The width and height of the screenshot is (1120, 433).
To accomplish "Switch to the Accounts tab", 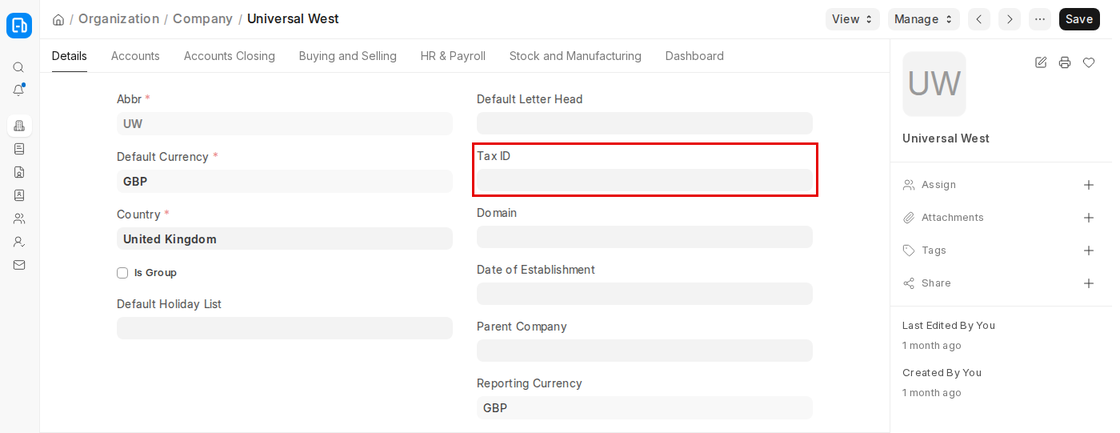I will click(x=135, y=56).
